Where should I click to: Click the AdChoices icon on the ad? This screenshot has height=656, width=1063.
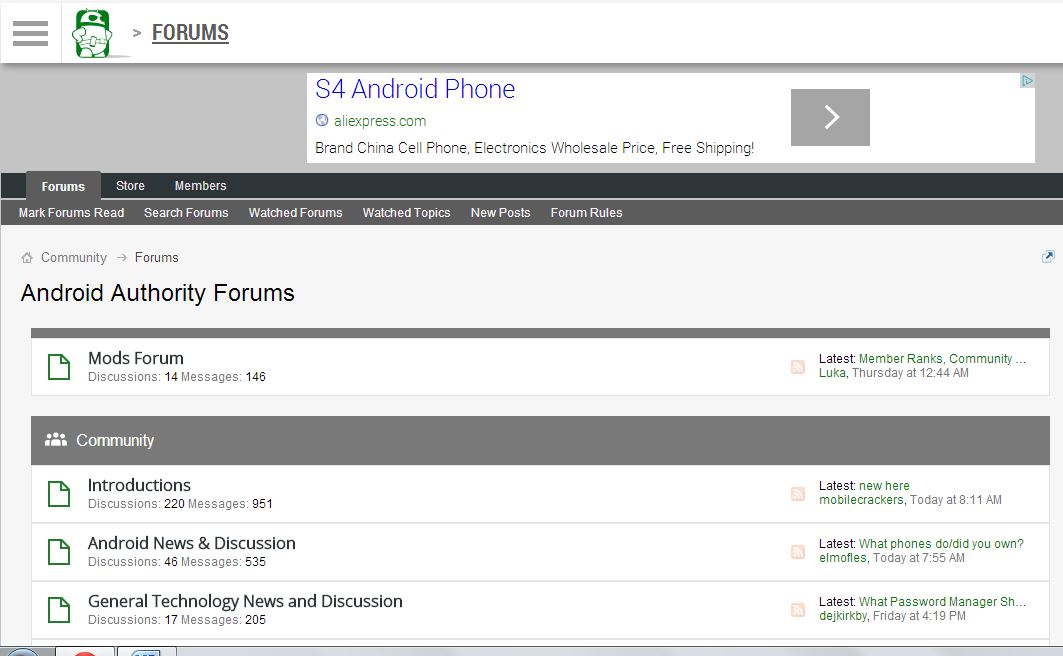[1026, 81]
